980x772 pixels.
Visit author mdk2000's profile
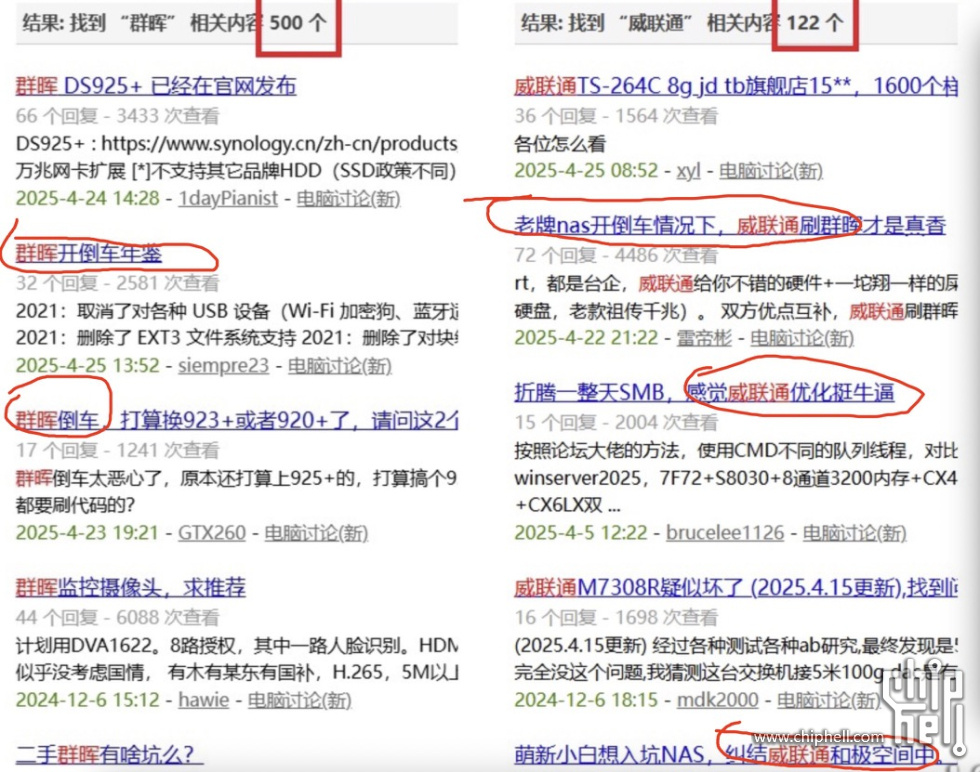click(718, 699)
